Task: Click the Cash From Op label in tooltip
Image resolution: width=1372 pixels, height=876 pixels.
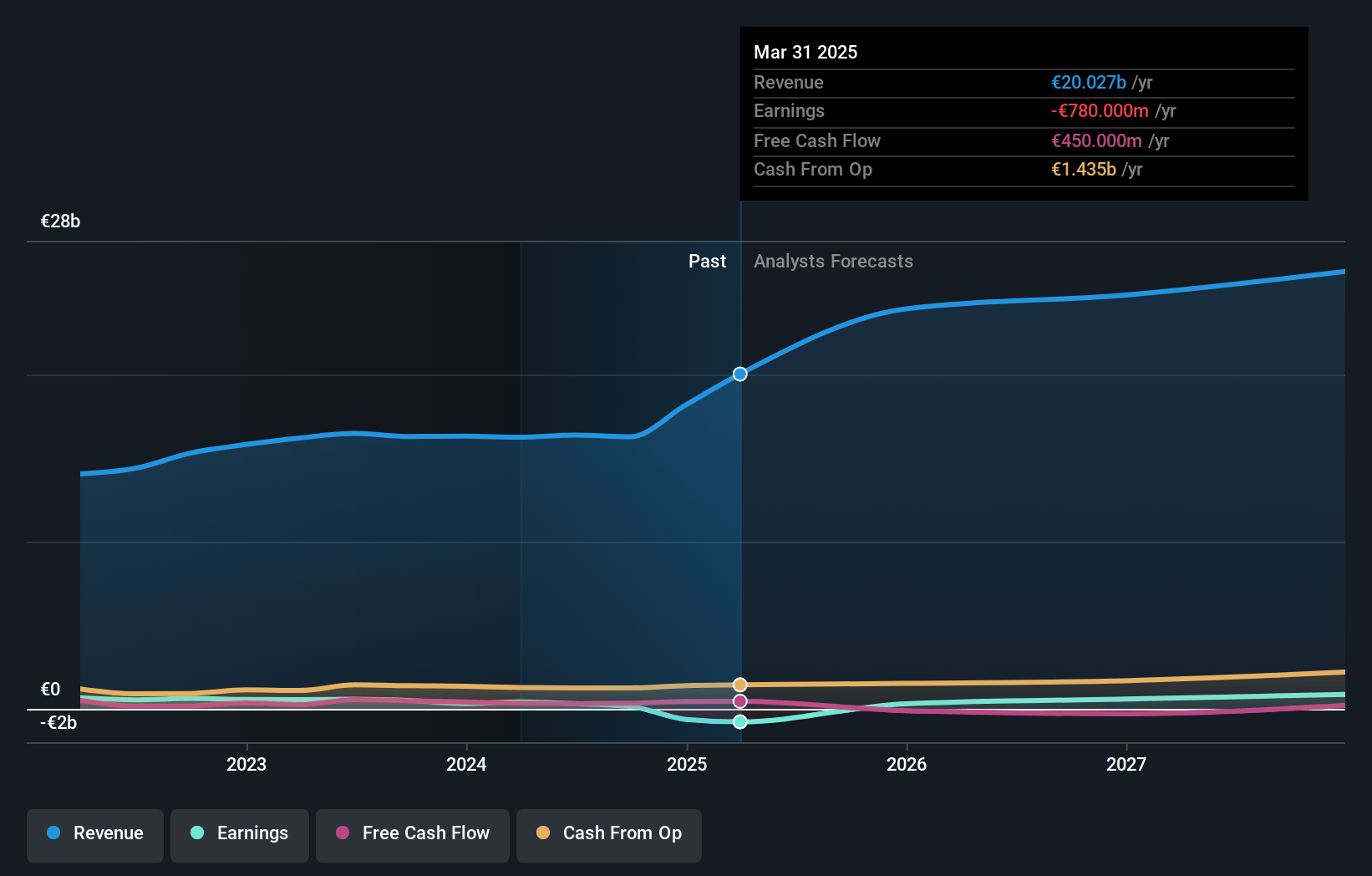Action: [813, 170]
